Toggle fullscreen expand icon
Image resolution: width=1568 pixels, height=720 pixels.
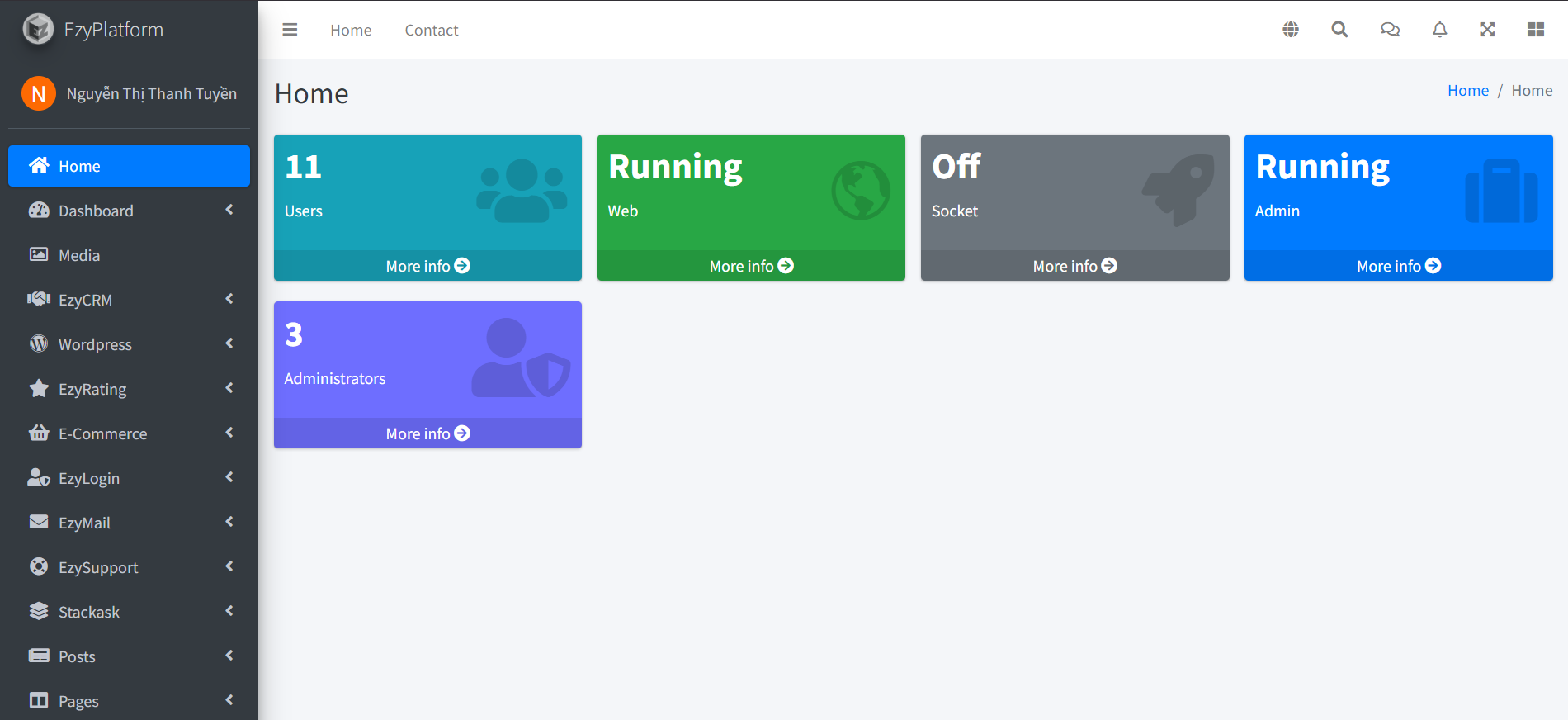click(1487, 30)
